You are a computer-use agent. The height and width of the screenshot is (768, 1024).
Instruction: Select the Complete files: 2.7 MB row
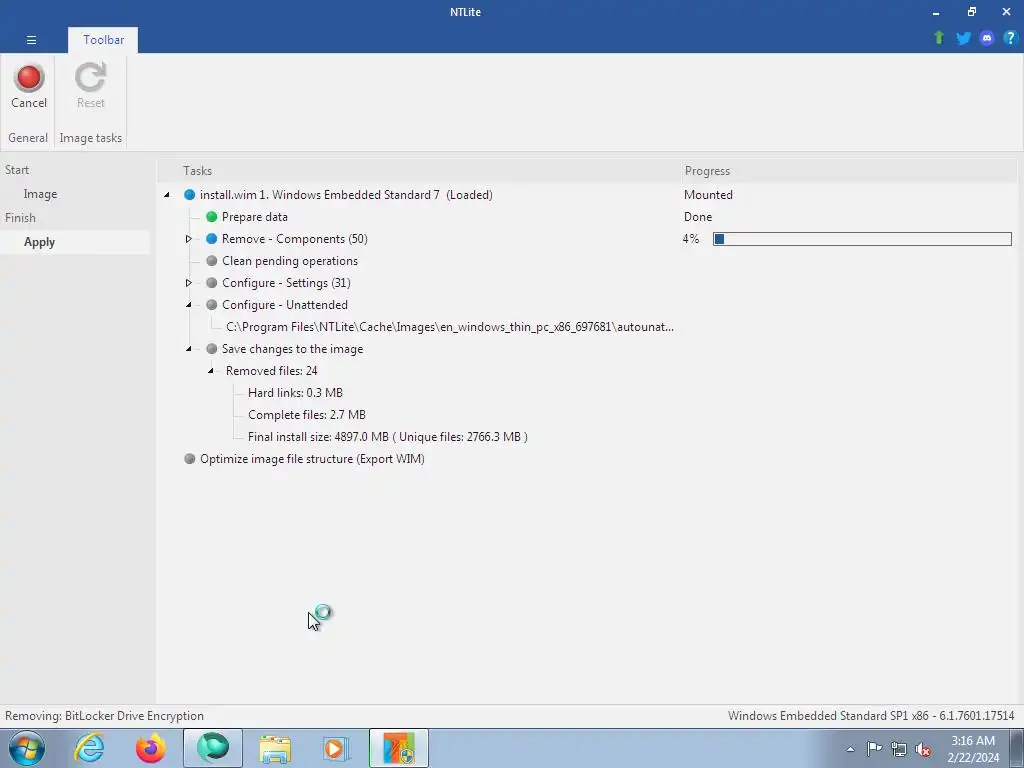[x=307, y=415]
